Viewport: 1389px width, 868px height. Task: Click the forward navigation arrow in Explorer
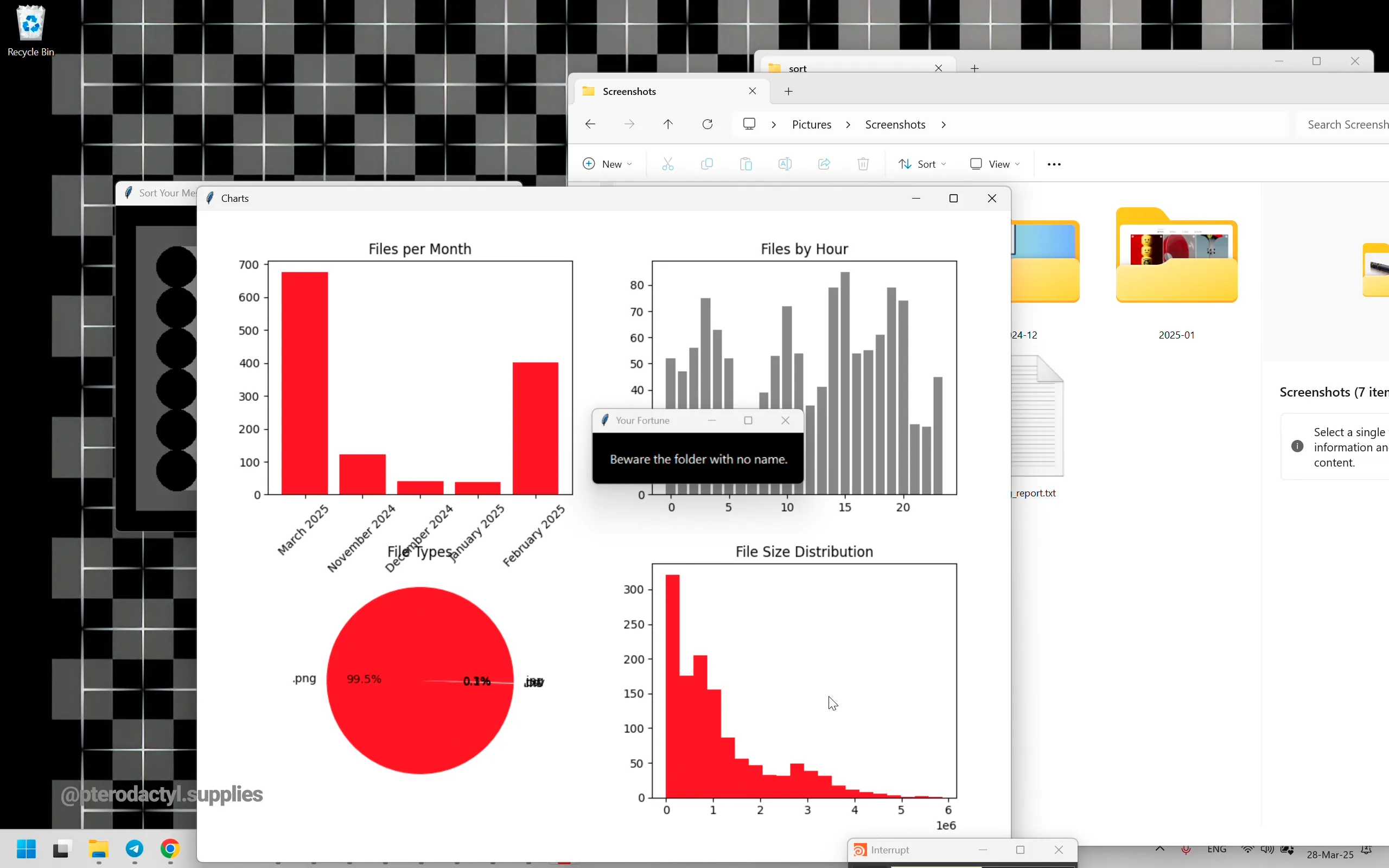tap(629, 125)
